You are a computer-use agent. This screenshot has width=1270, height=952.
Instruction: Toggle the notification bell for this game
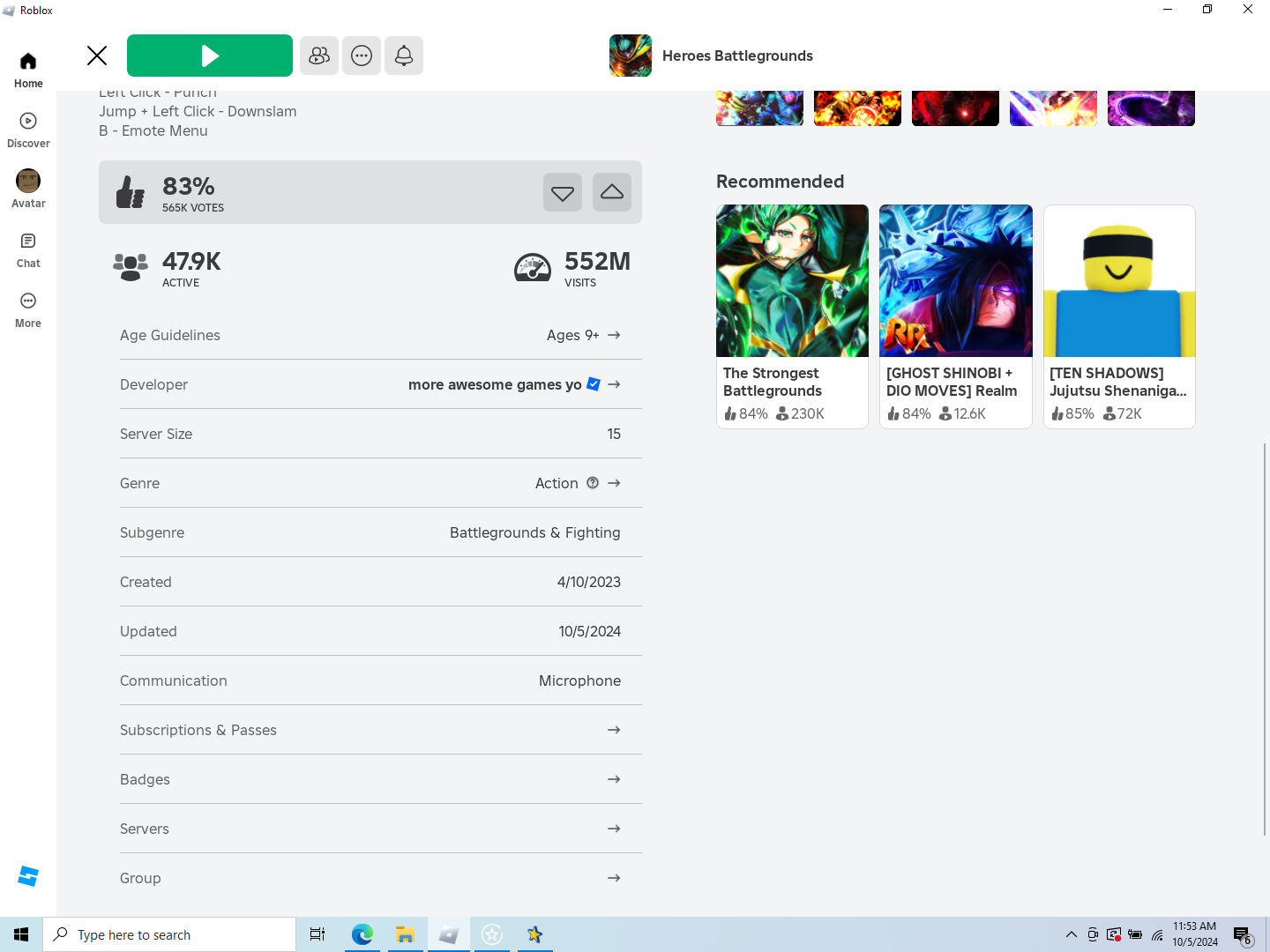coord(404,56)
